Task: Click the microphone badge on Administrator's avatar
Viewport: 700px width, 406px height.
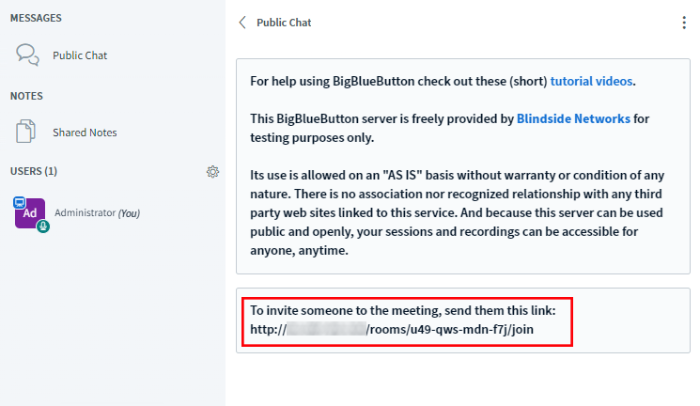Action: (x=43, y=227)
